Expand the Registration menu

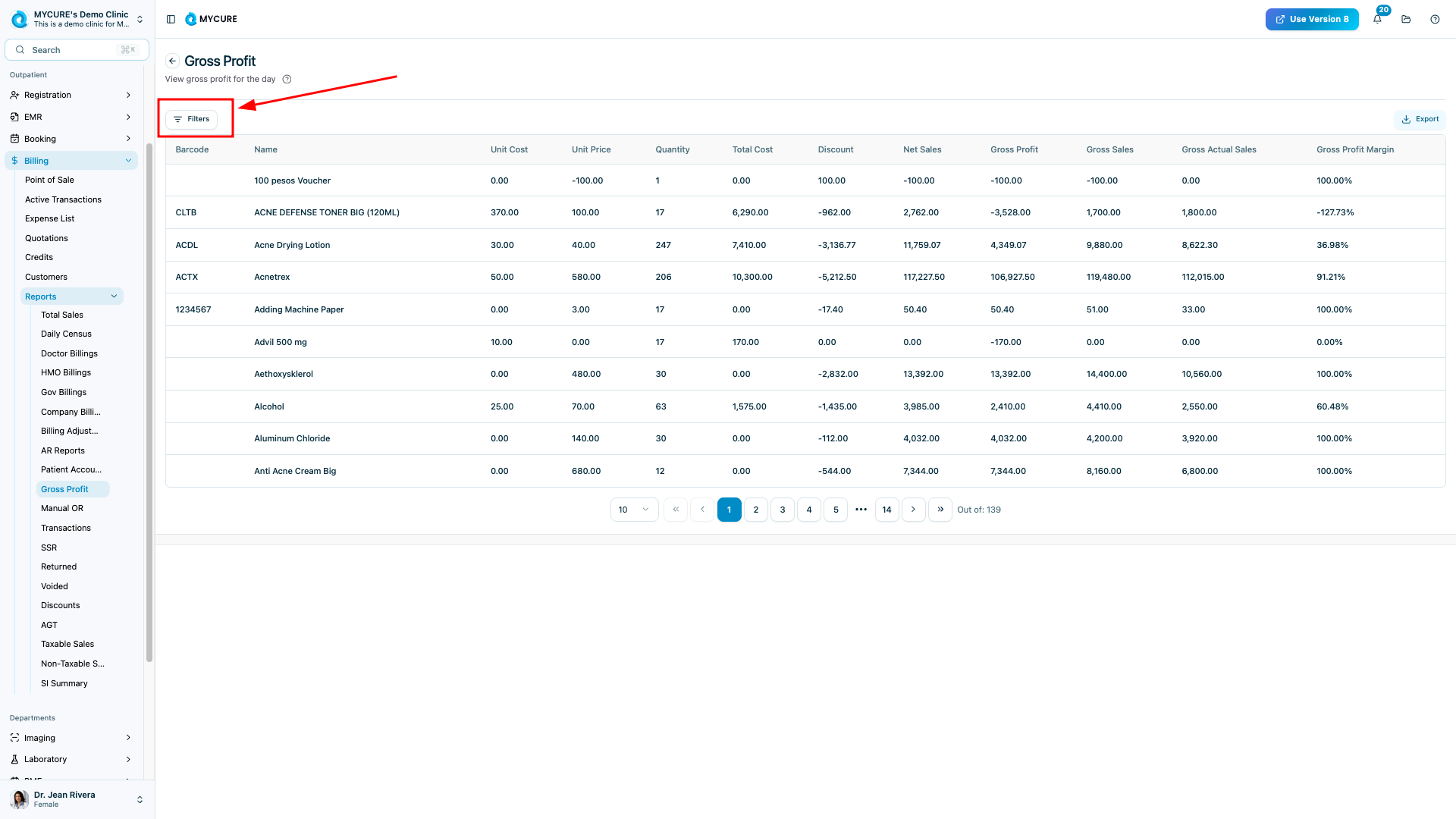[71, 96]
